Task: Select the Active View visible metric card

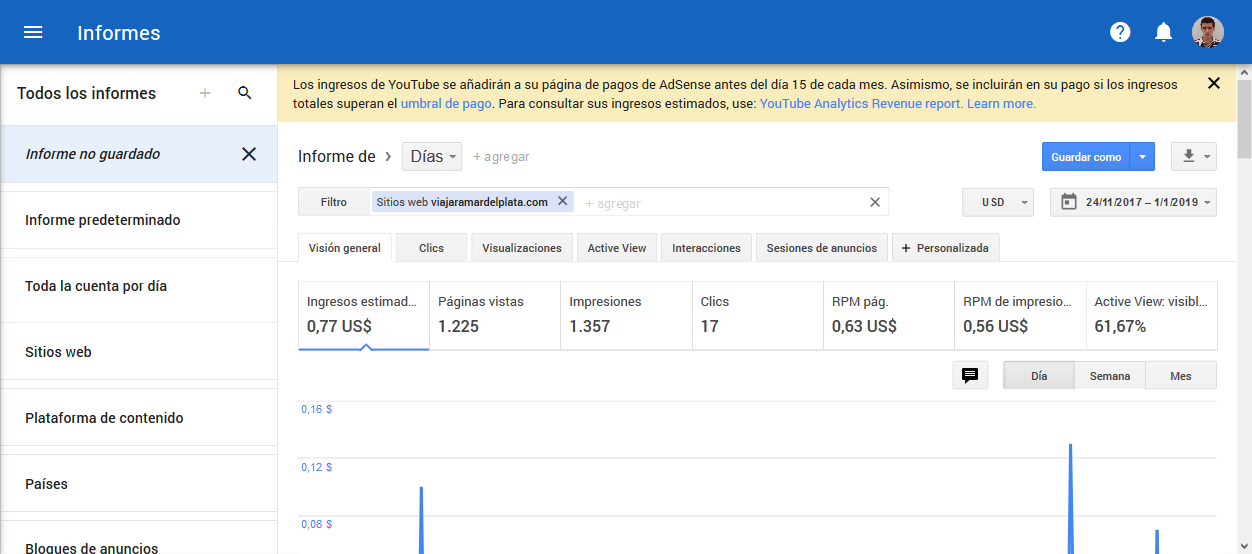Action: 1151,315
